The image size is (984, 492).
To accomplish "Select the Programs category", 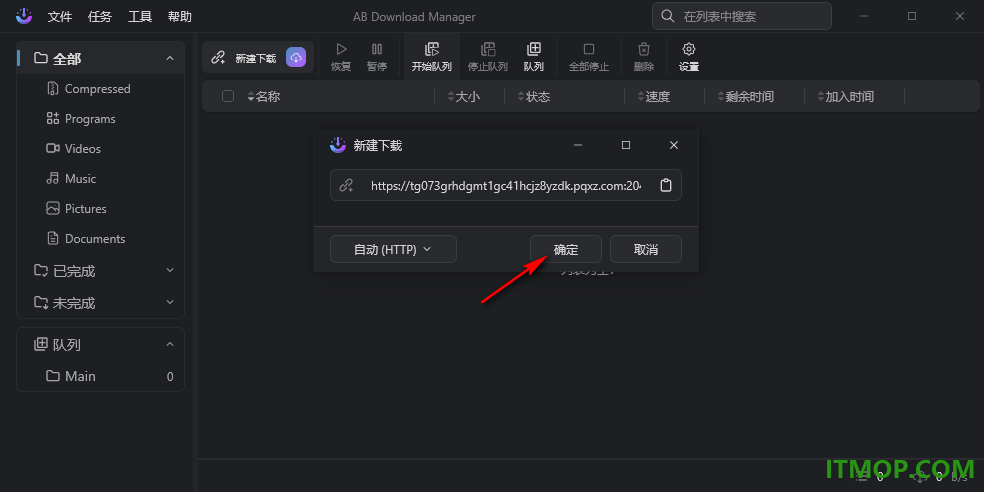I will tap(101, 119).
